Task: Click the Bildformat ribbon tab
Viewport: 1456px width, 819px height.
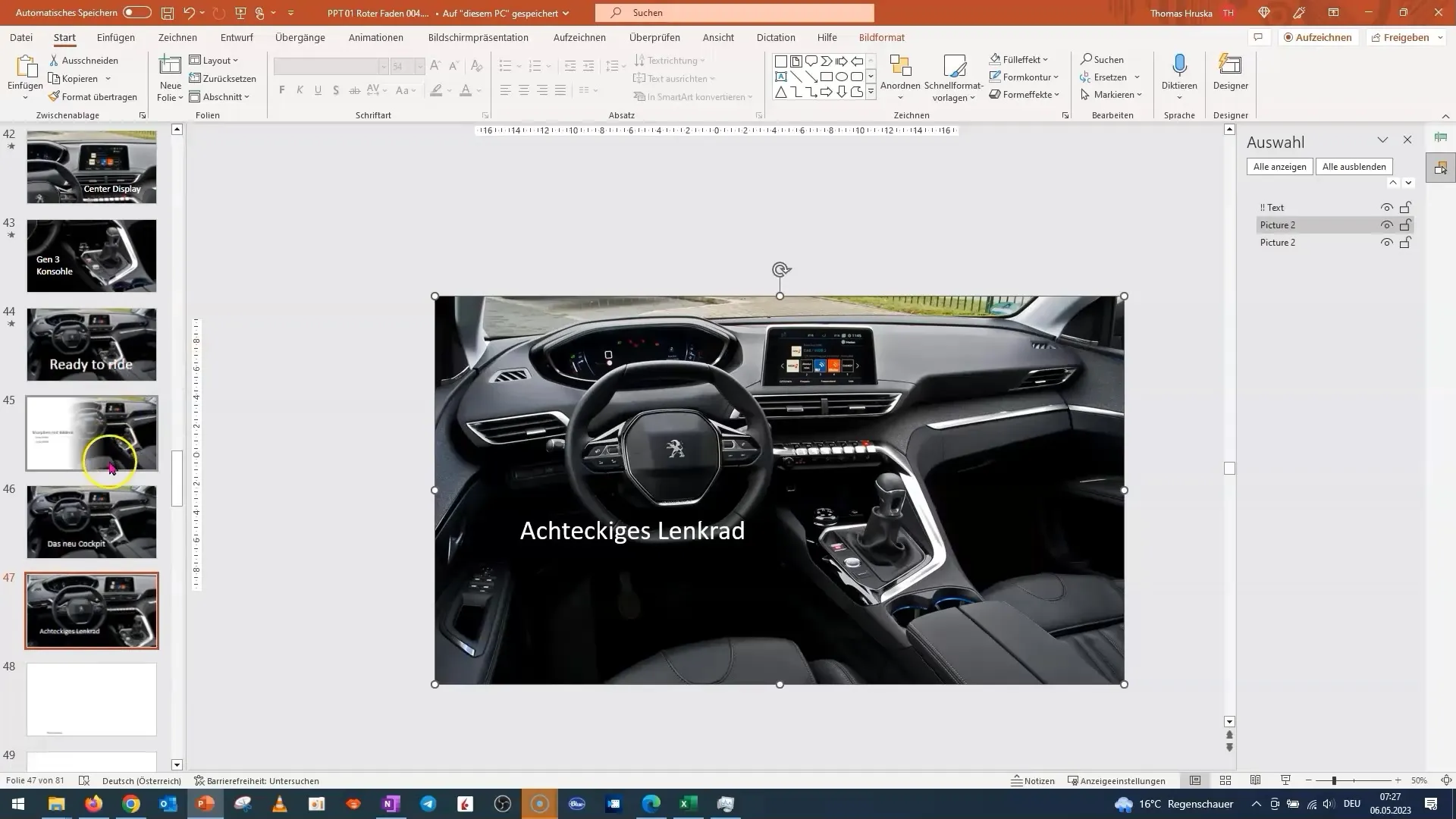Action: click(x=882, y=37)
